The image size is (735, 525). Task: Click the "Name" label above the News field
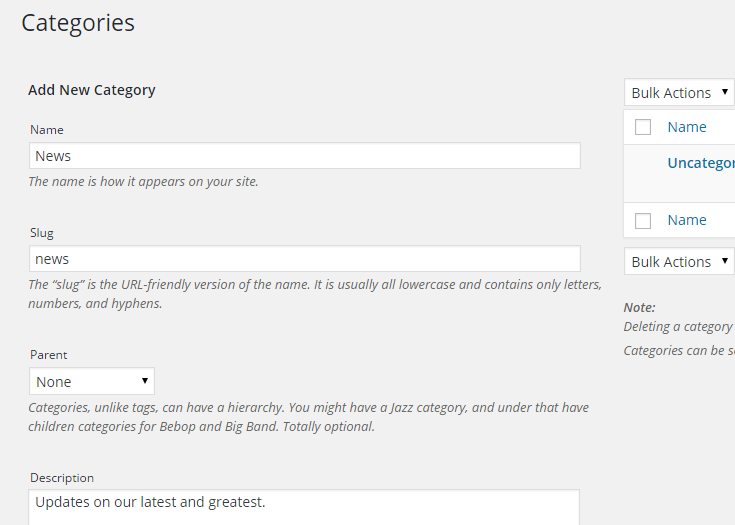click(x=47, y=130)
